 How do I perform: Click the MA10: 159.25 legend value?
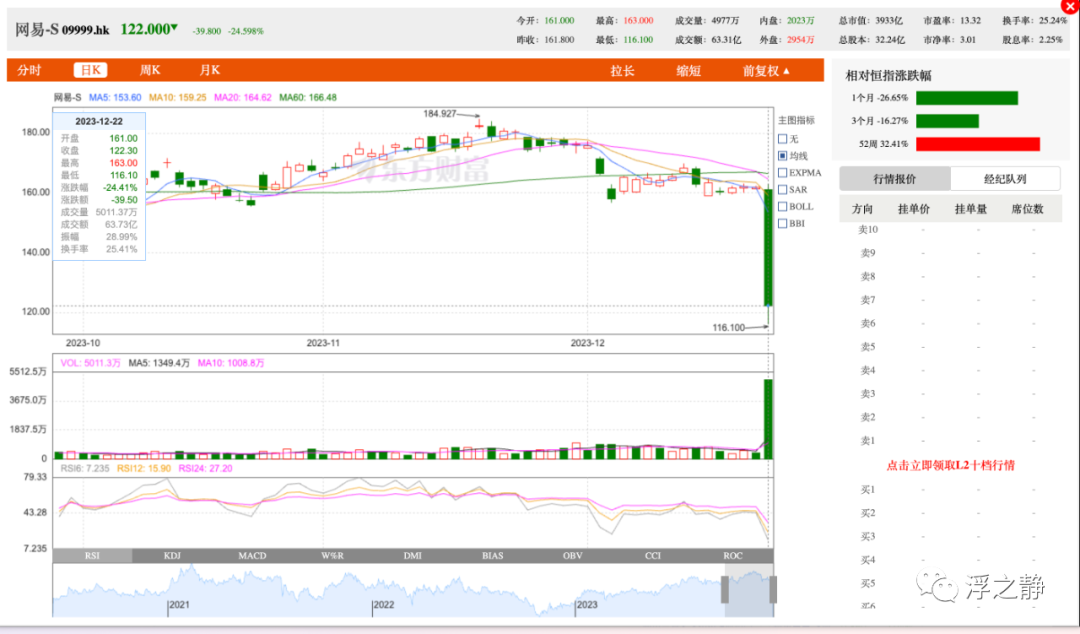click(178, 97)
